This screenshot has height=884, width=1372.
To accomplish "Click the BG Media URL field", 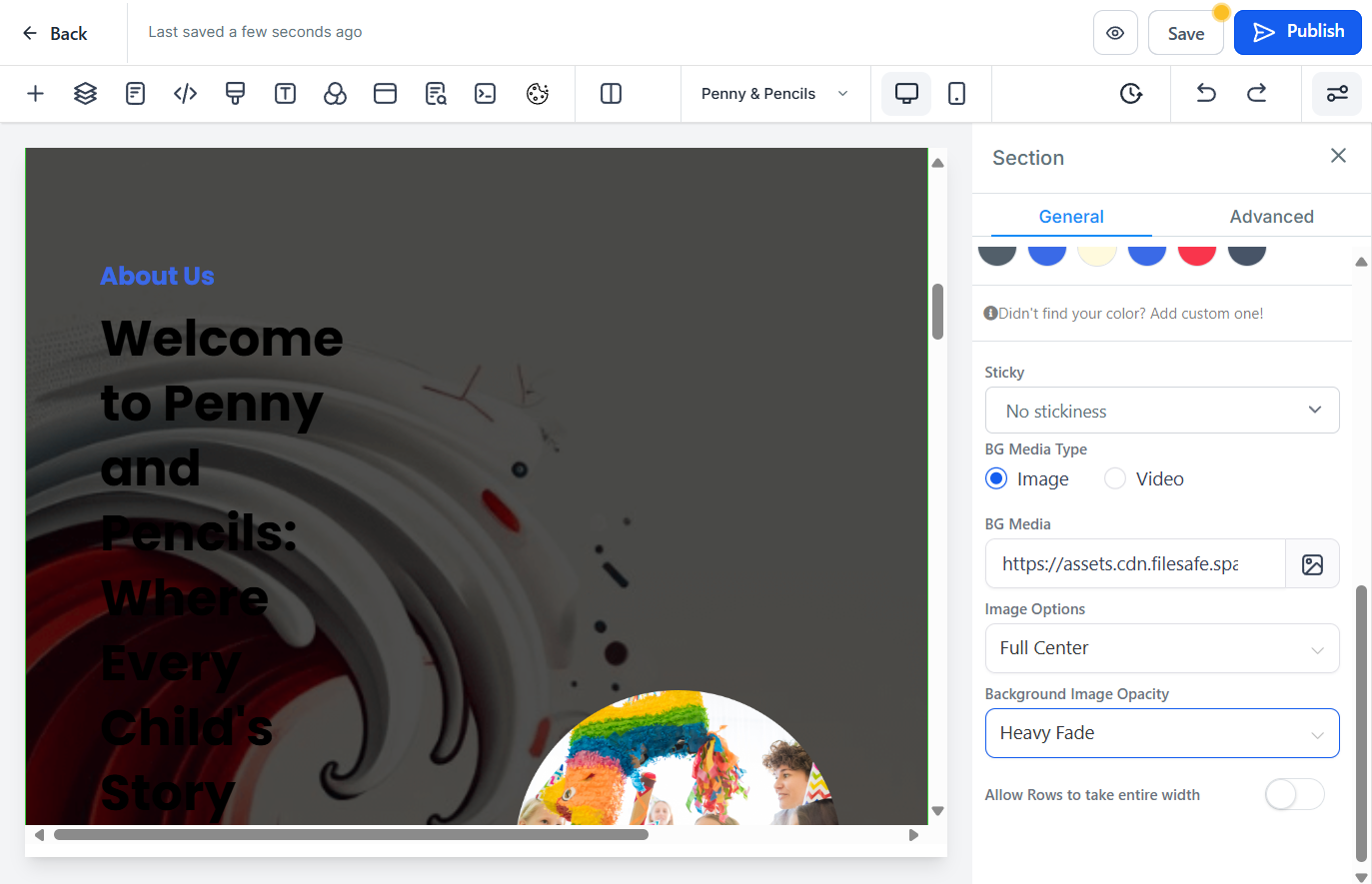I will click(1135, 564).
